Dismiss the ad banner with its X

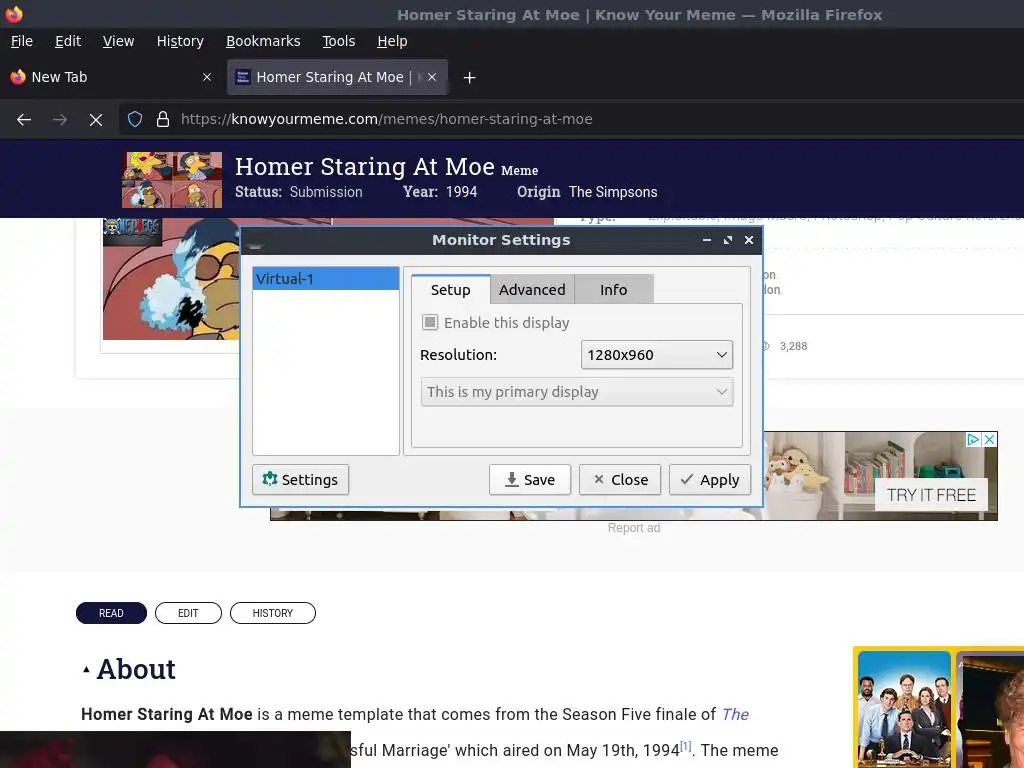[989, 440]
